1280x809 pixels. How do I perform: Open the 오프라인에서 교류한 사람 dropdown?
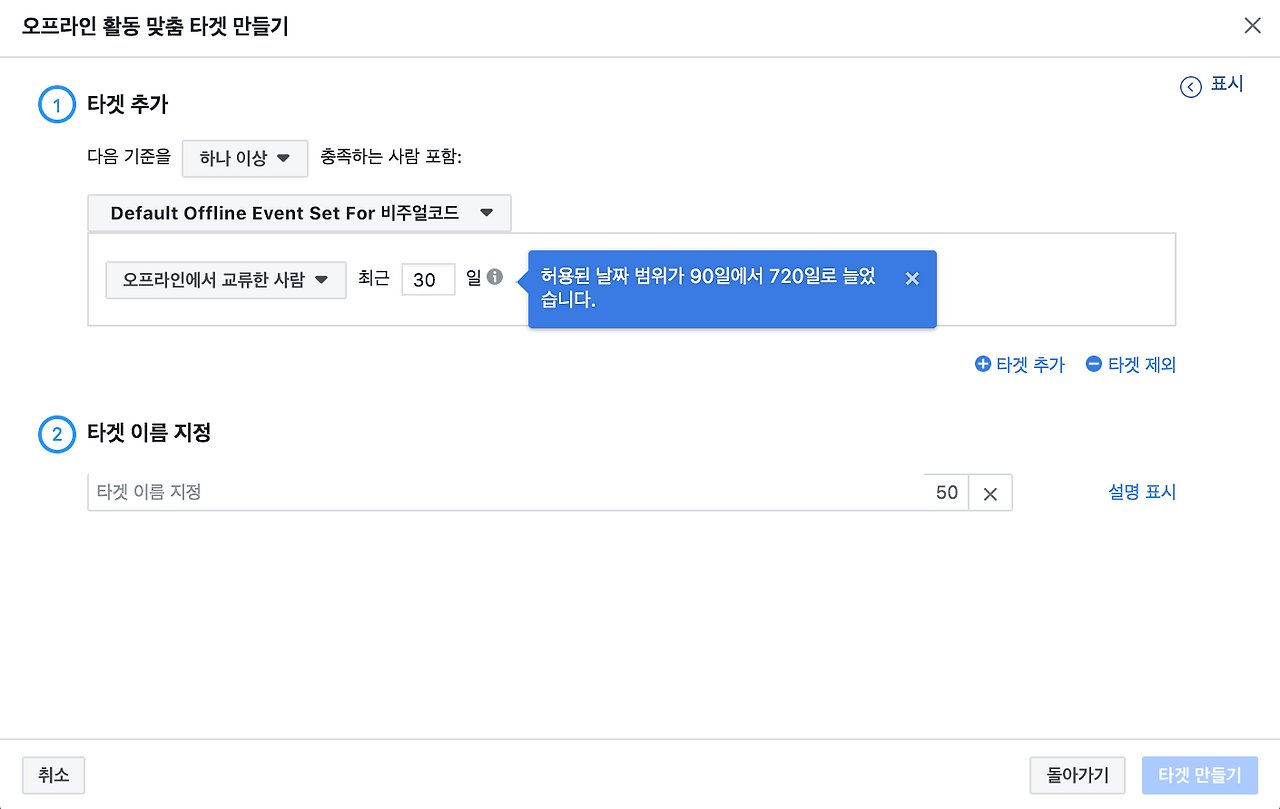[x=225, y=280]
